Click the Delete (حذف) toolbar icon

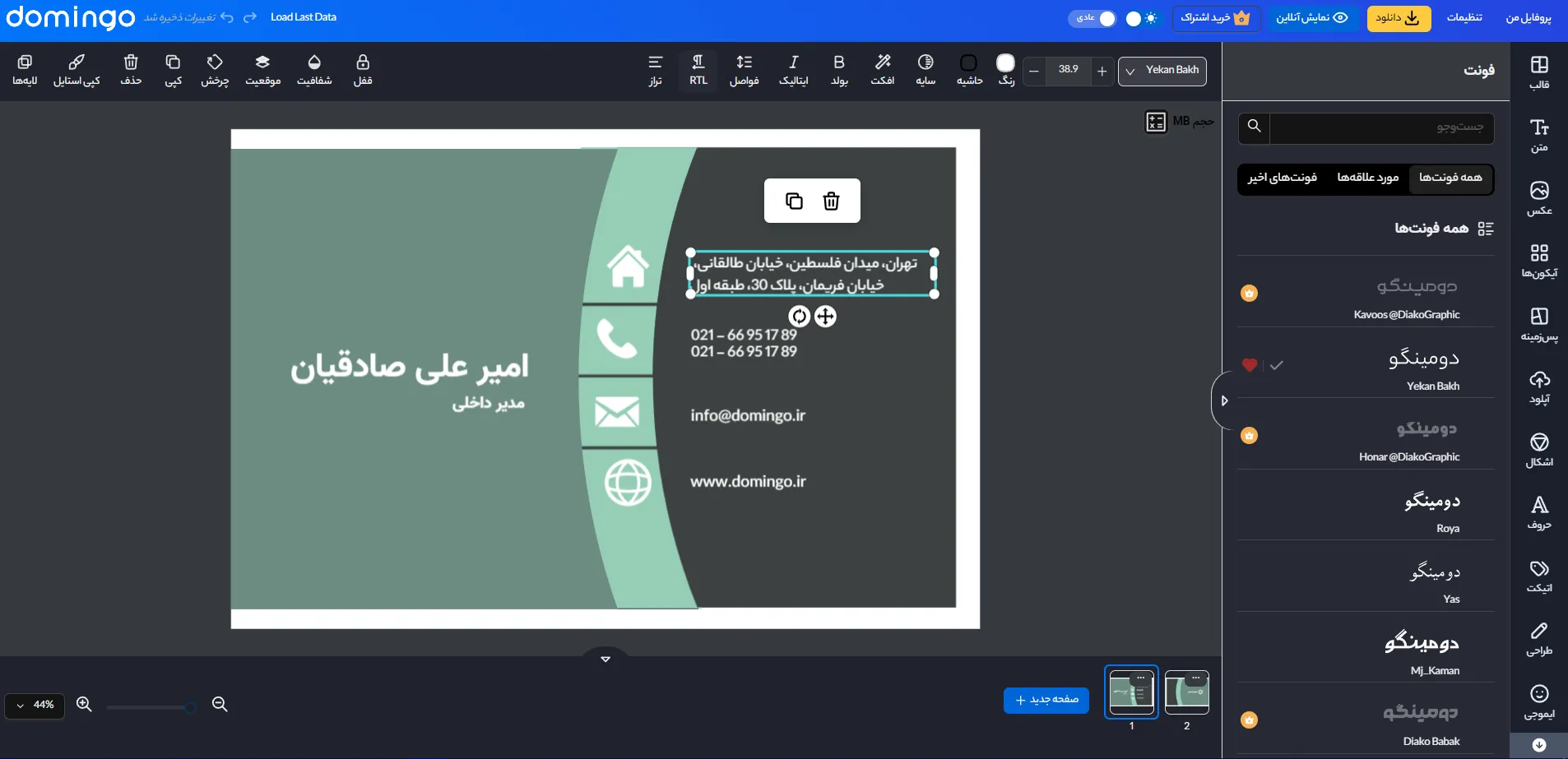(131, 70)
